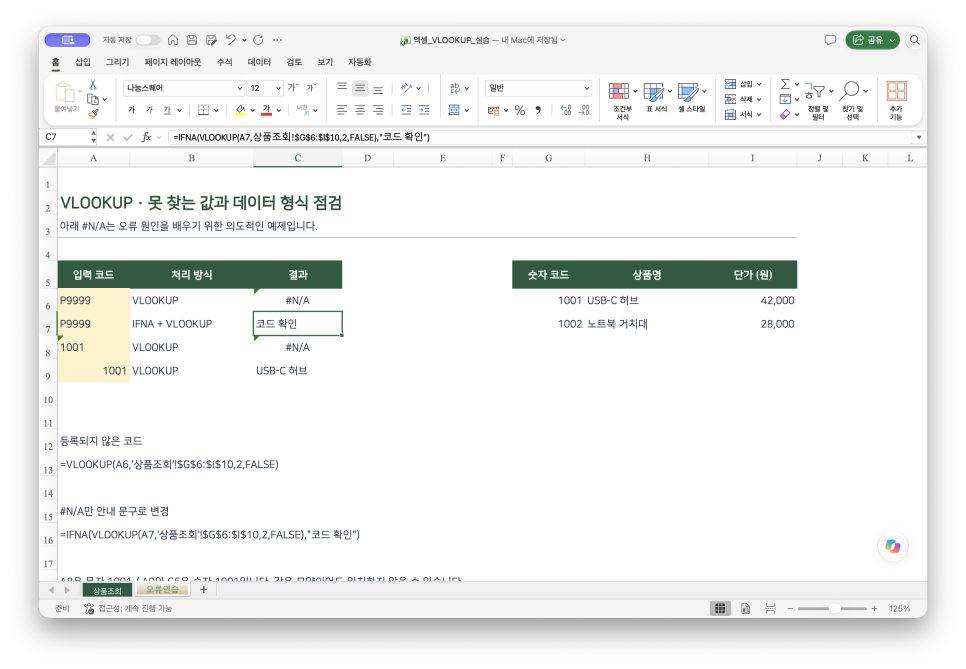Apply comma style number format
The image size is (966, 669).
click(x=538, y=110)
